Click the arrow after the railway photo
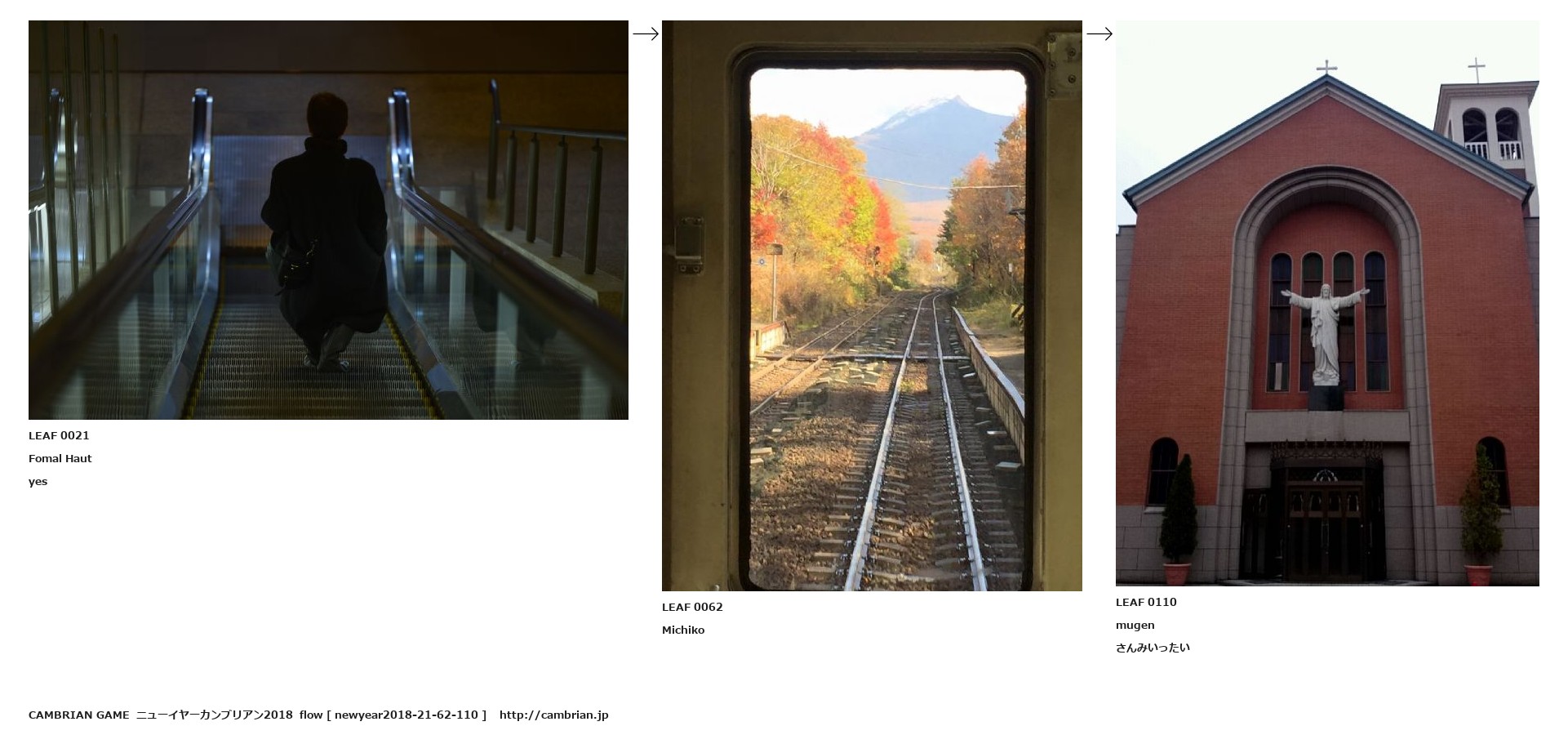Viewport: 1568px width, 735px height. pyautogui.click(x=1099, y=33)
